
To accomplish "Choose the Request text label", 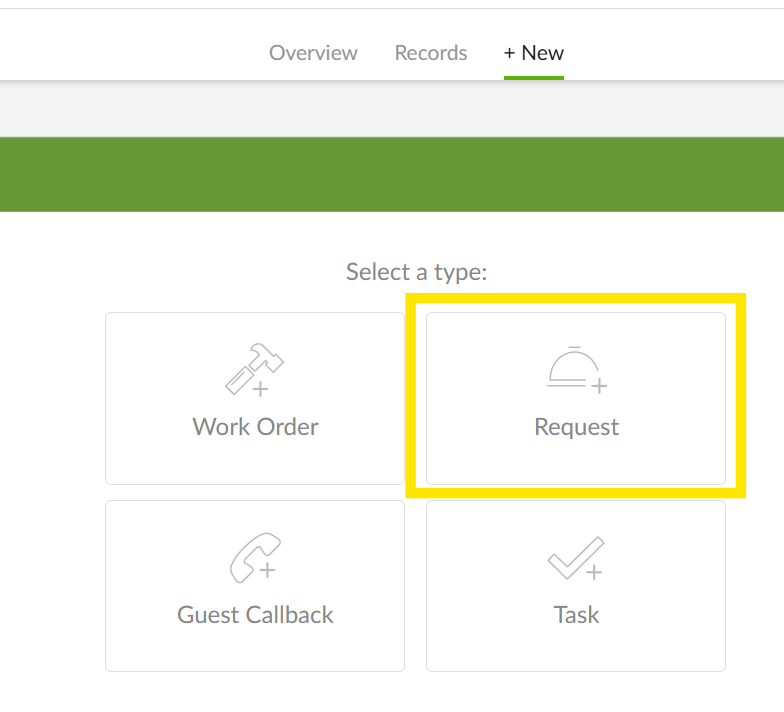I will pos(576,427).
